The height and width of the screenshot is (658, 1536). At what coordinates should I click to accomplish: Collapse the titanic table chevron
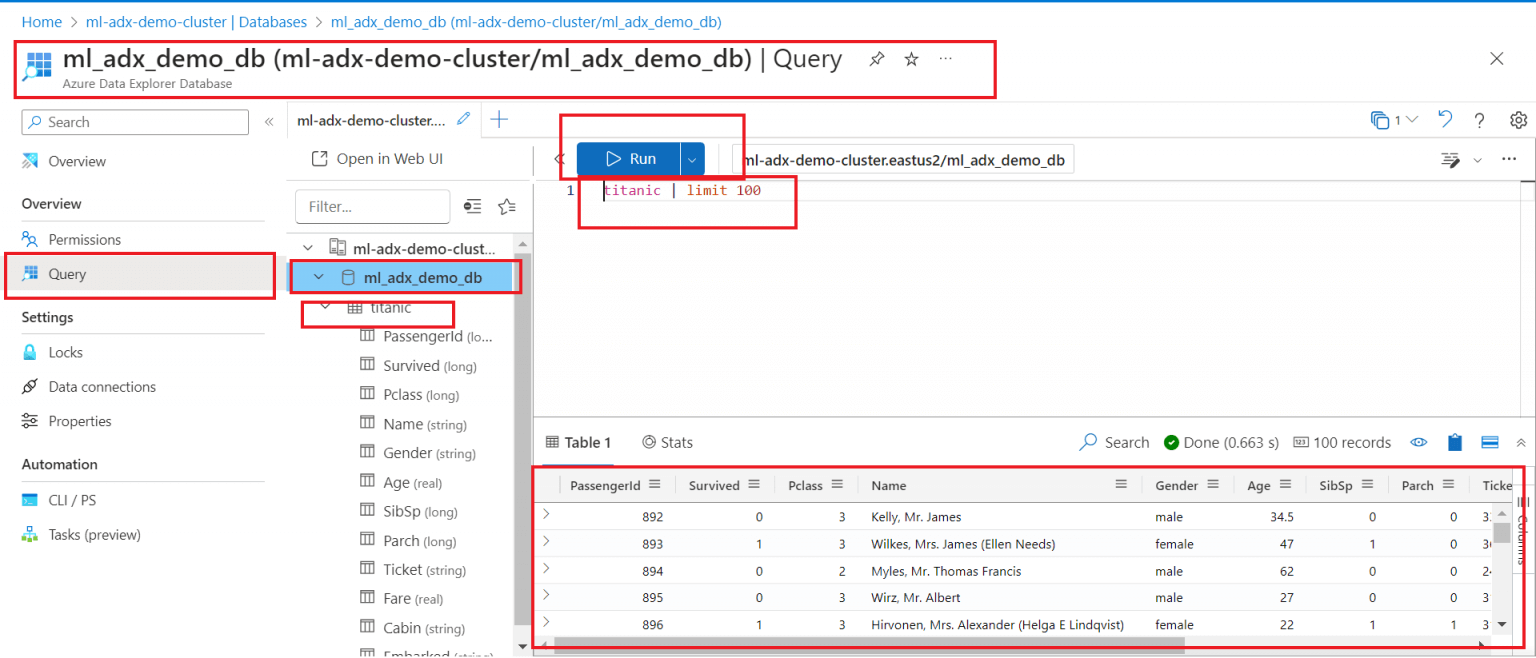[x=325, y=307]
